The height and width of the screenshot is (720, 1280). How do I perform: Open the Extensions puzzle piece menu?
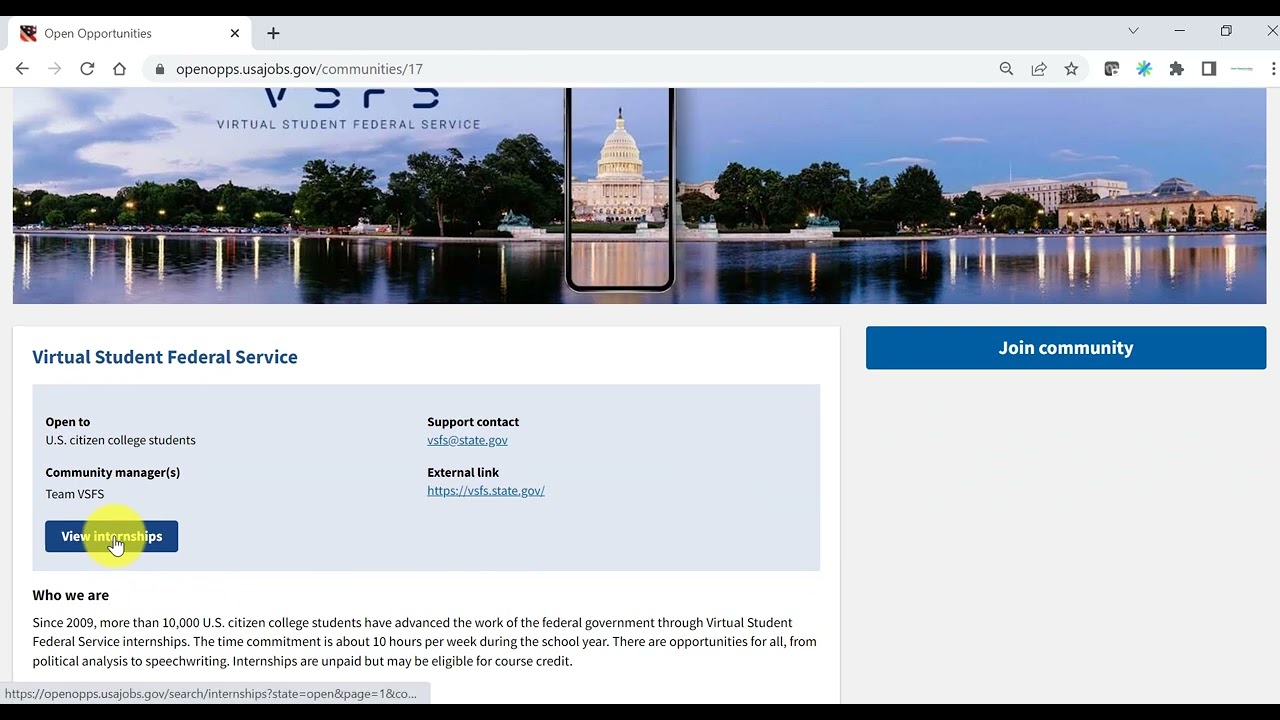[1176, 69]
